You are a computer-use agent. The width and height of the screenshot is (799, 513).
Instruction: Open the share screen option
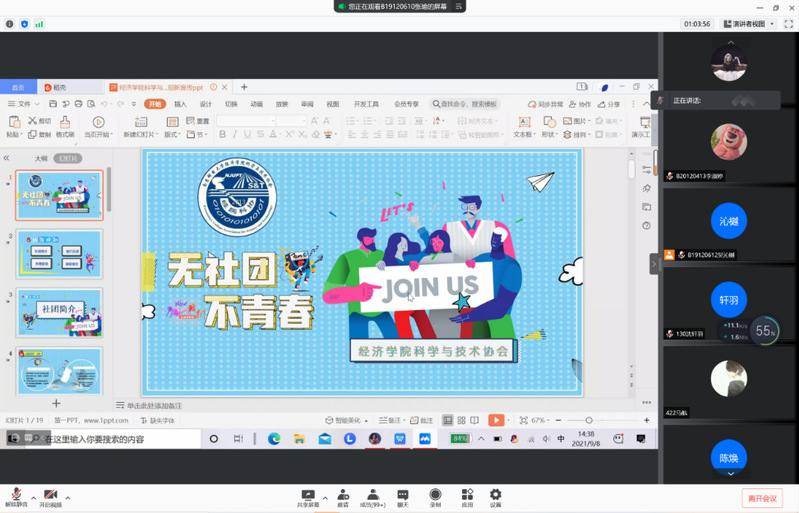[x=308, y=496]
